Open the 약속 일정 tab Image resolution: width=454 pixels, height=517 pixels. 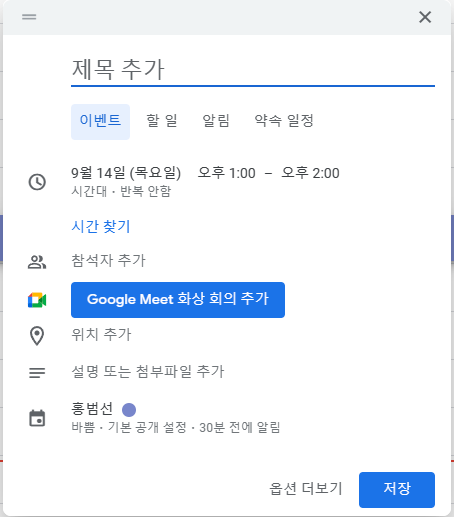(284, 121)
